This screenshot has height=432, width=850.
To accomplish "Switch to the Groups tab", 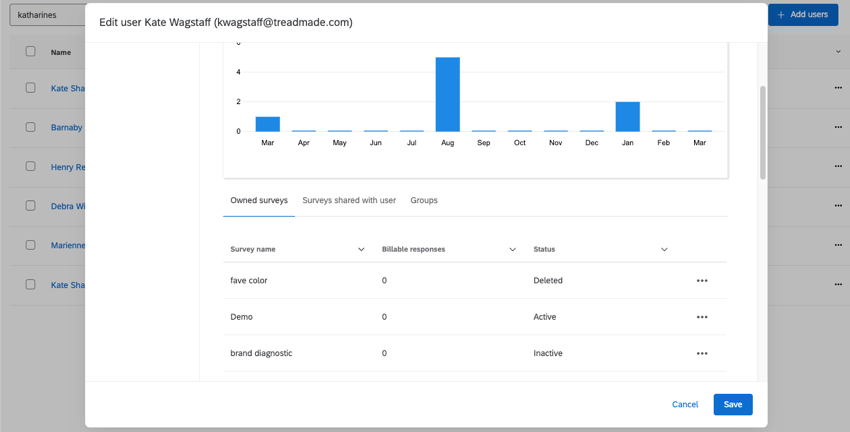I will [424, 200].
